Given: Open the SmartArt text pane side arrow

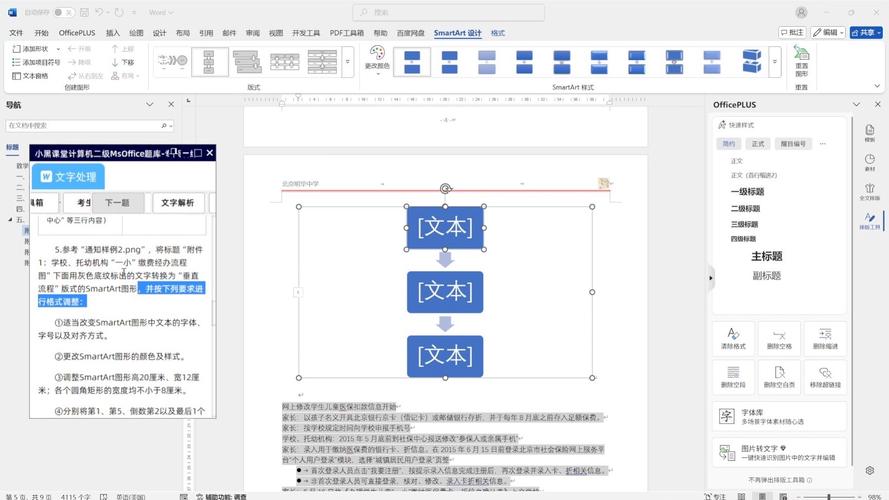Looking at the screenshot, I should 298,292.
